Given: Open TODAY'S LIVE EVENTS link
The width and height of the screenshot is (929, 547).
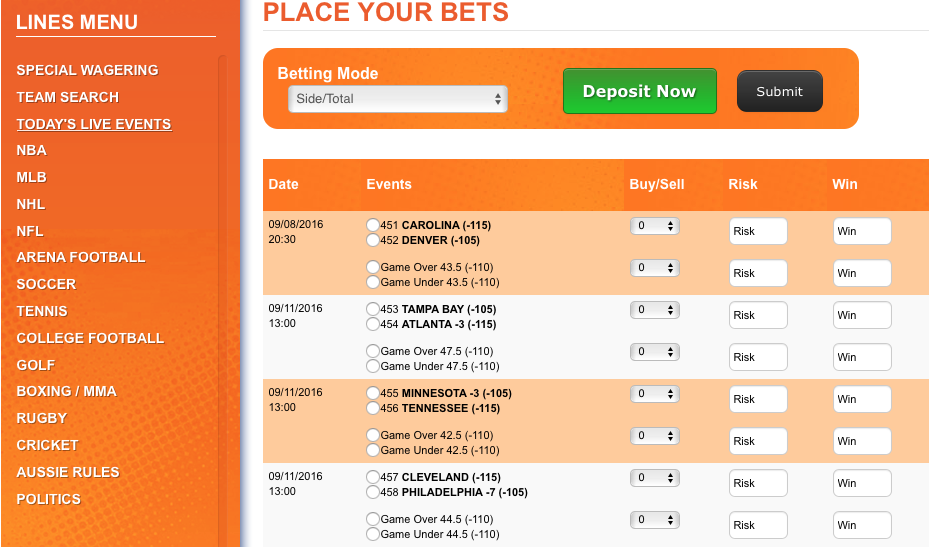Looking at the screenshot, I should click(x=94, y=124).
